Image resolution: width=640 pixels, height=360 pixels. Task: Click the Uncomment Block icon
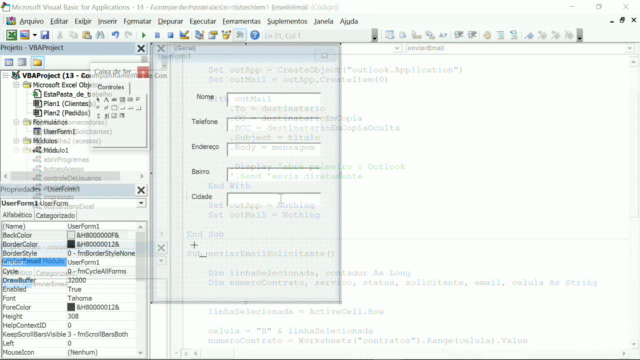(x=514, y=35)
